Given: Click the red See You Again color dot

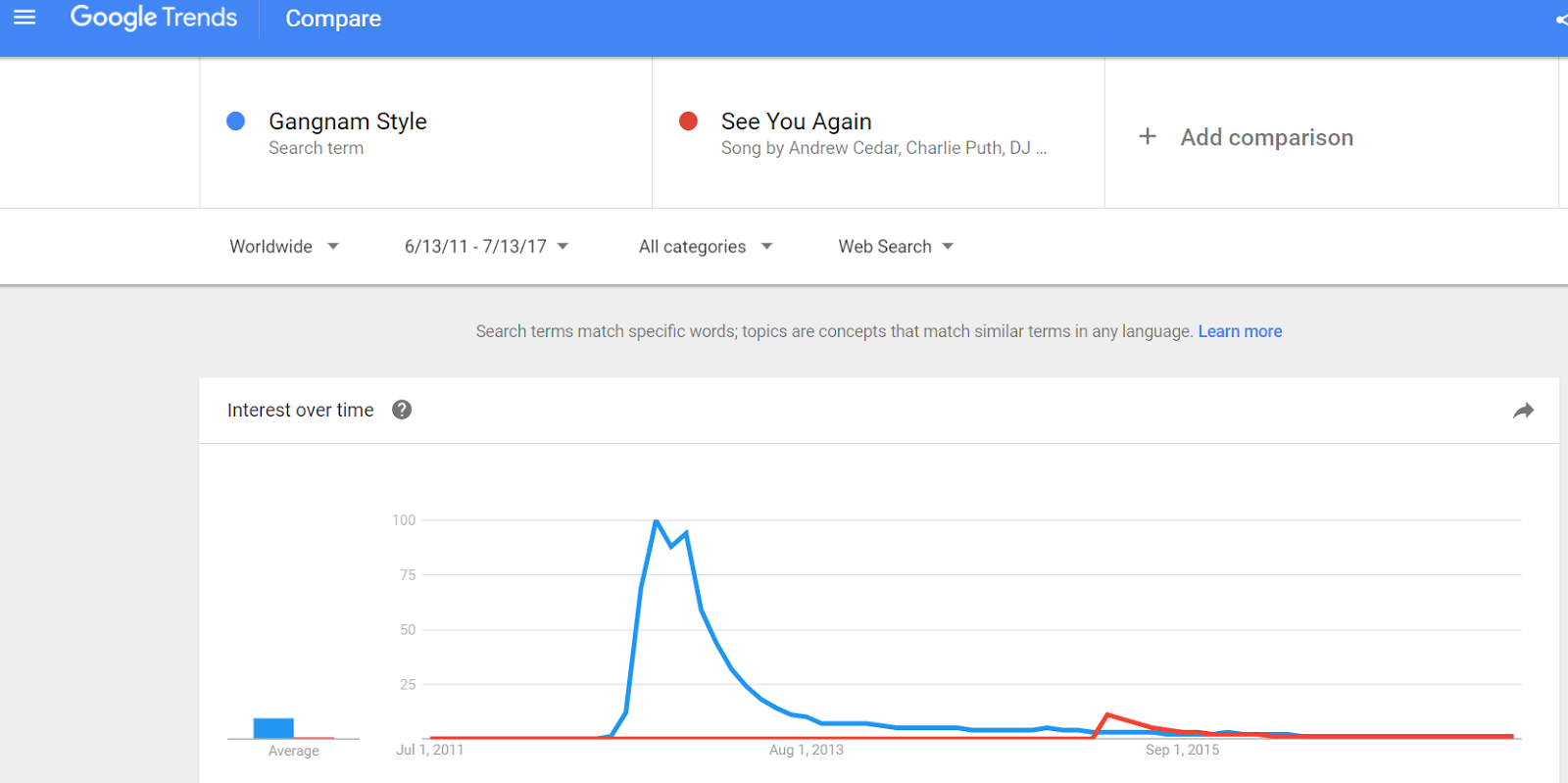Looking at the screenshot, I should click(688, 121).
